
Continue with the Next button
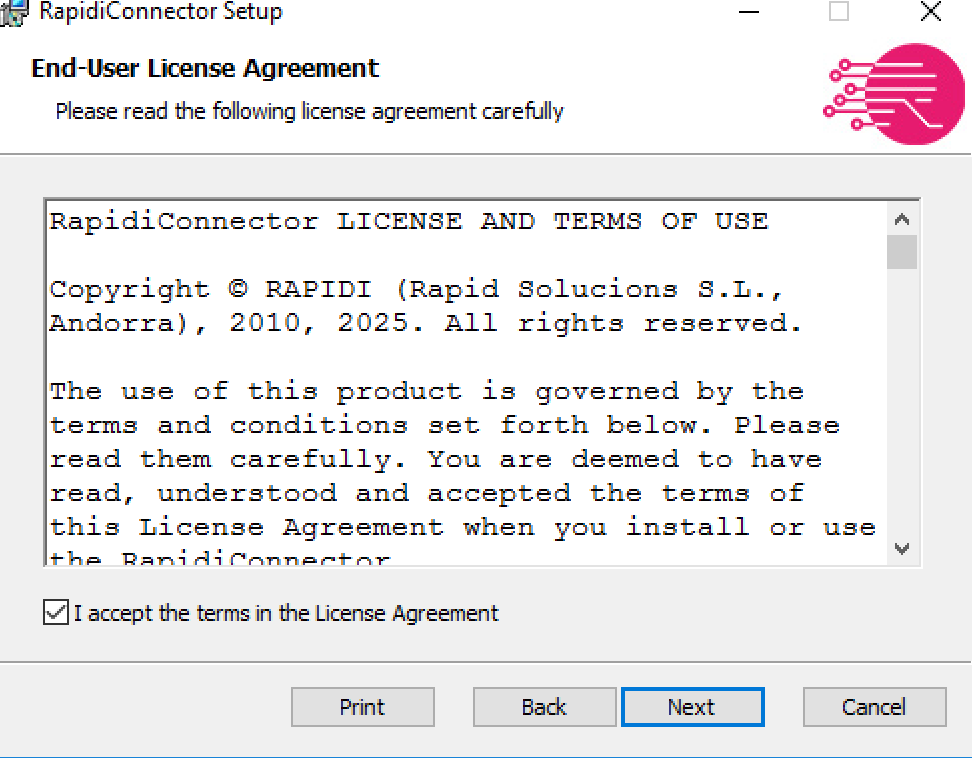pyautogui.click(x=692, y=707)
